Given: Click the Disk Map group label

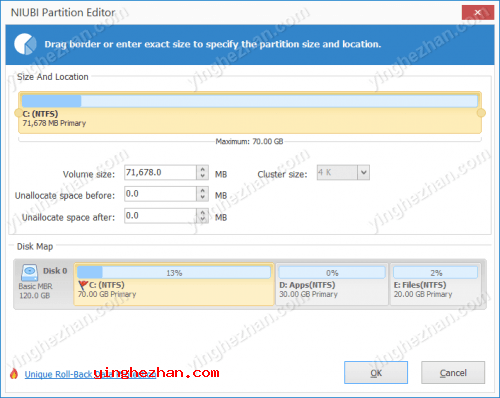Looking at the screenshot, I should coord(35,247).
